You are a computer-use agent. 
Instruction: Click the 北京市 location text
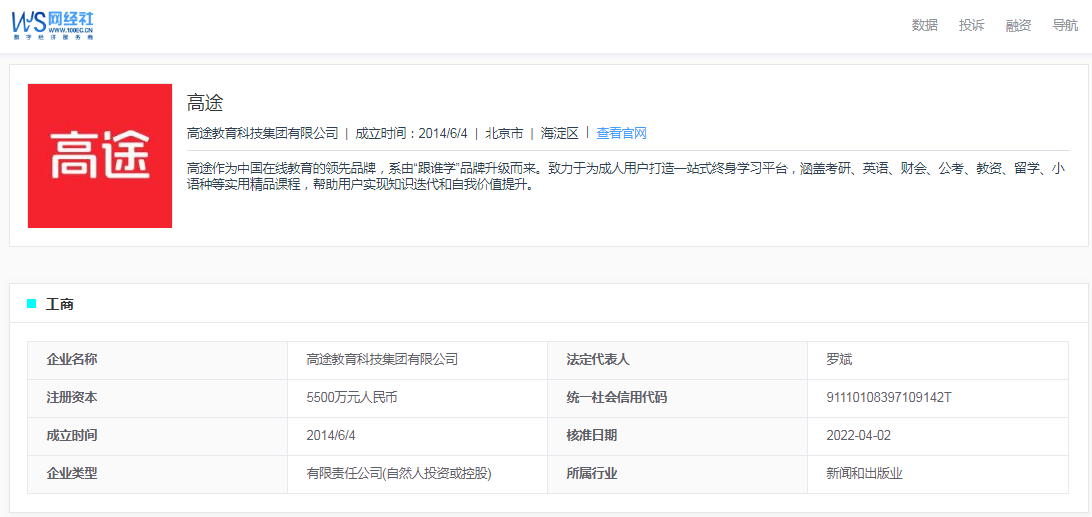pos(504,133)
